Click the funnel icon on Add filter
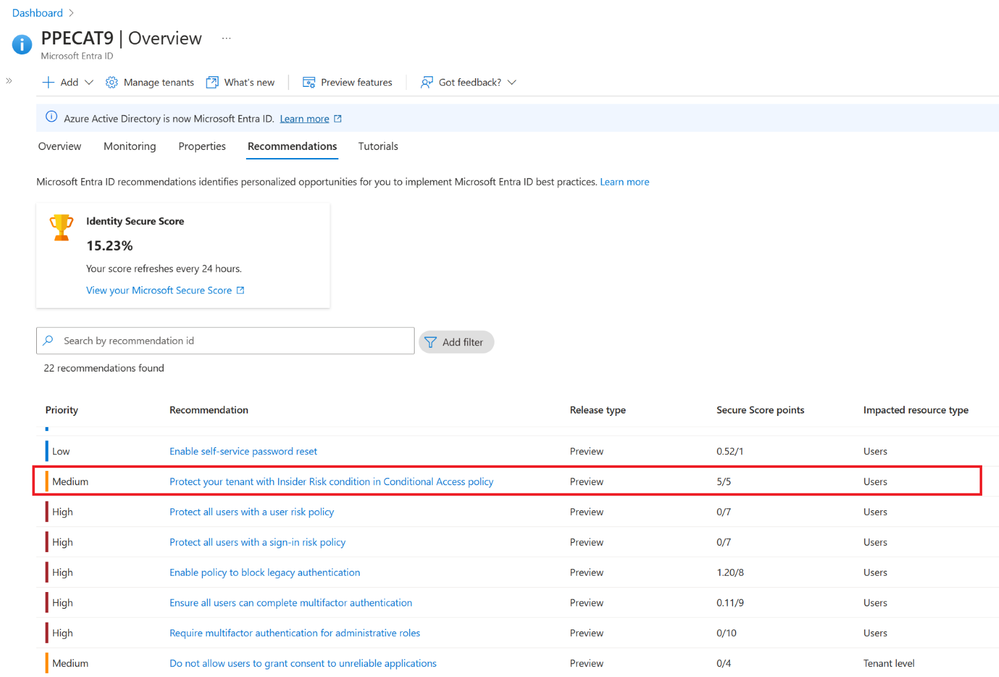Image resolution: width=999 pixels, height=677 pixels. pyautogui.click(x=431, y=342)
